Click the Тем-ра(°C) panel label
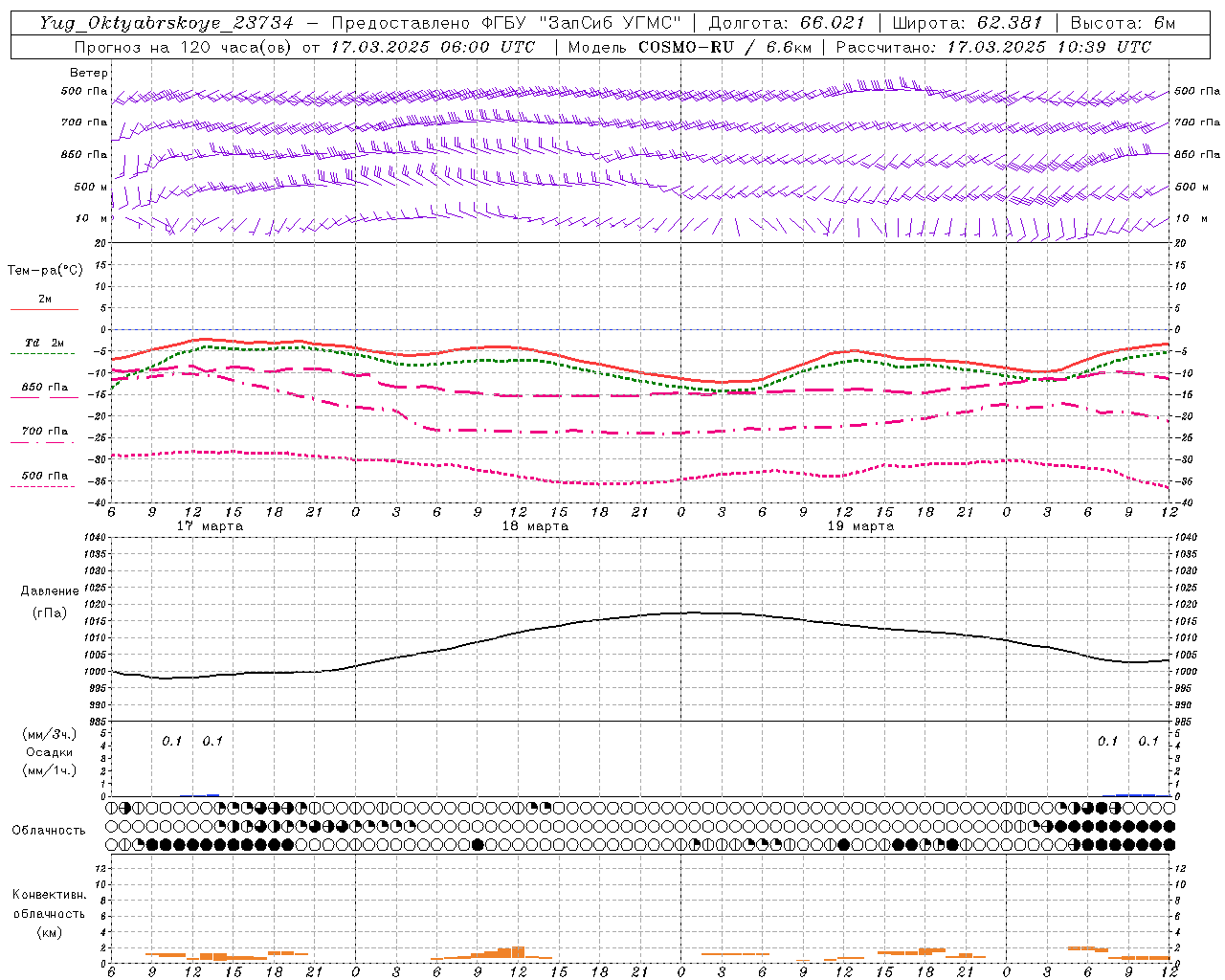Image resolution: width=1225 pixels, height=980 pixels. [x=45, y=271]
